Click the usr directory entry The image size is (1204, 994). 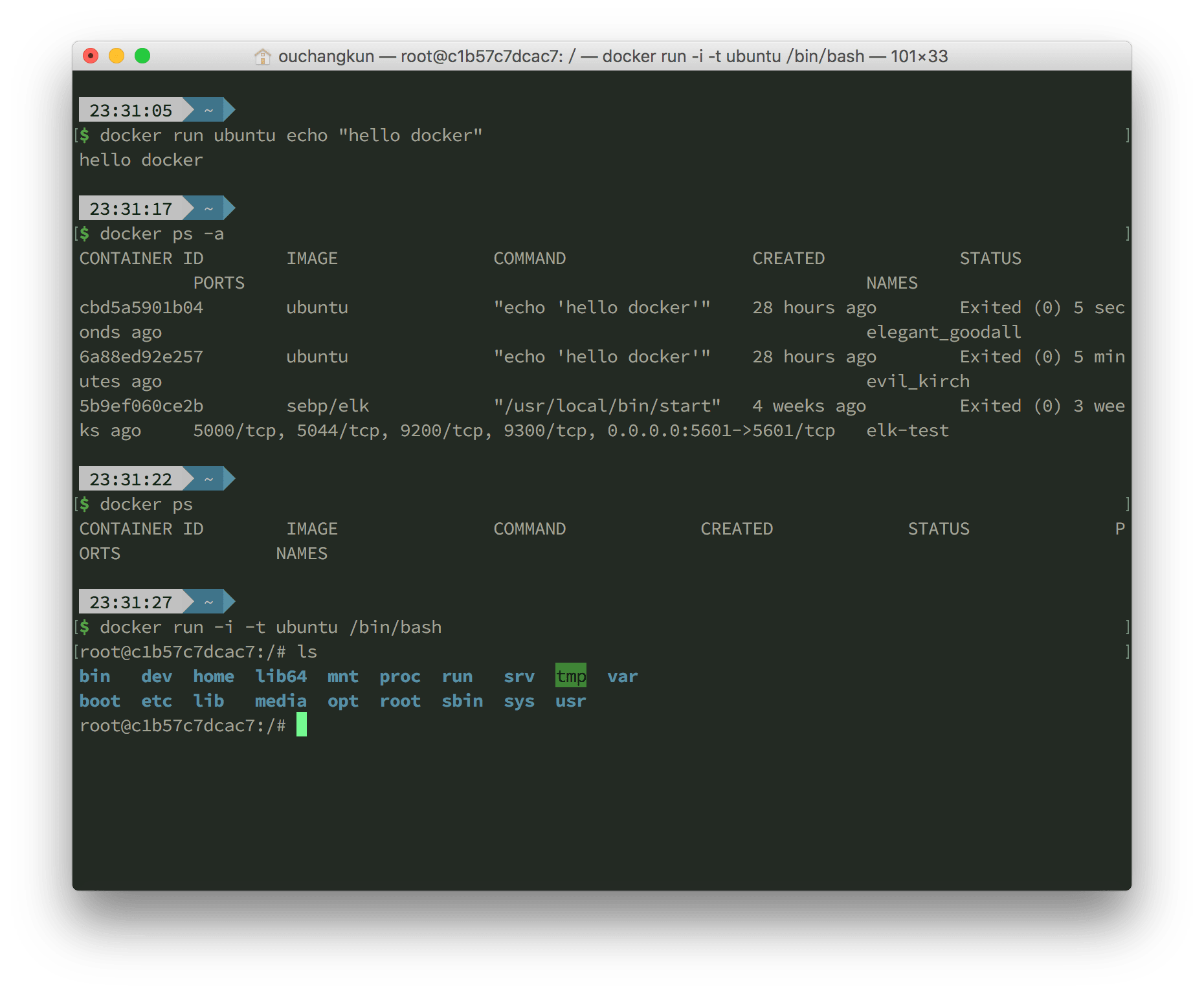(570, 701)
